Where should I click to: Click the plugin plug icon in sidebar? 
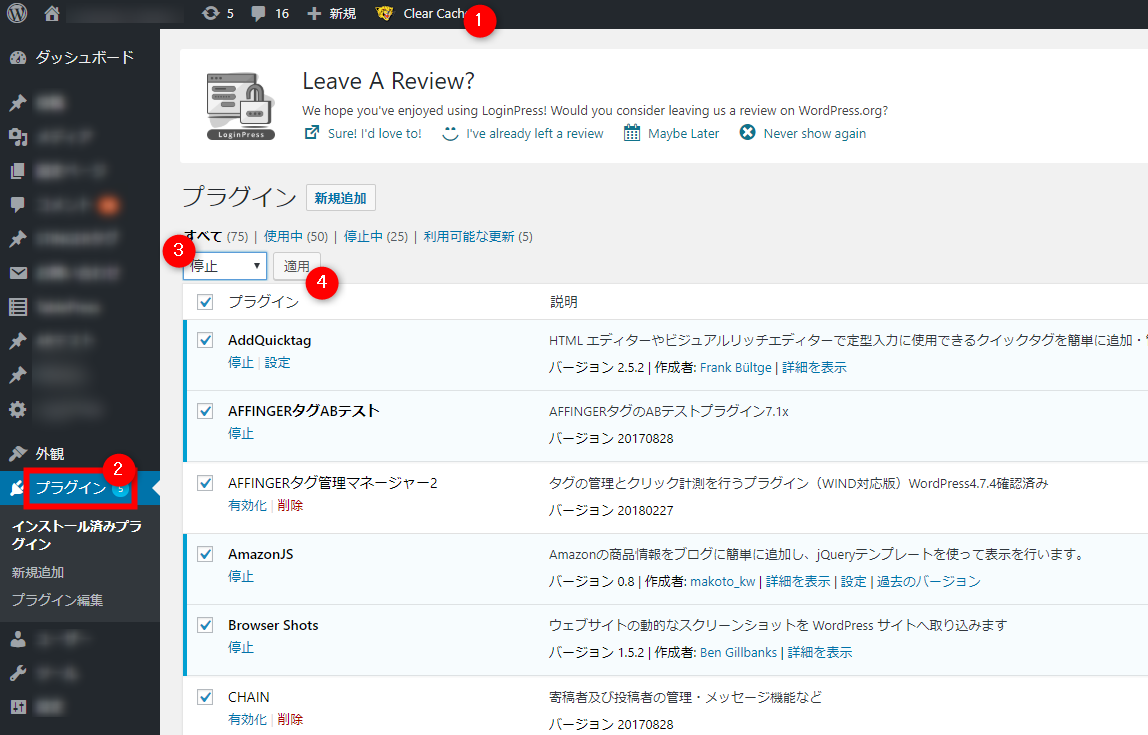16,488
